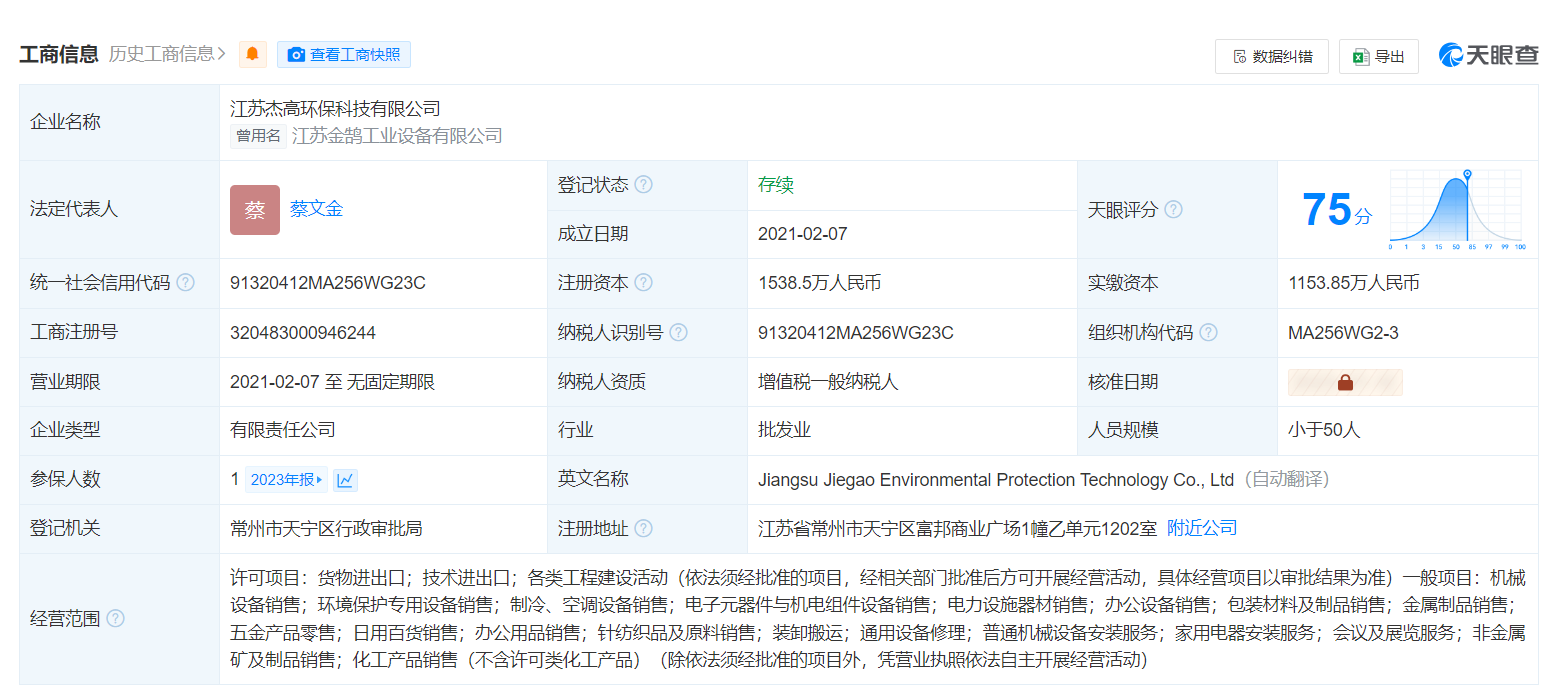Click the English name Jiangsu Jiegao text
The image size is (1550, 689).
(996, 480)
